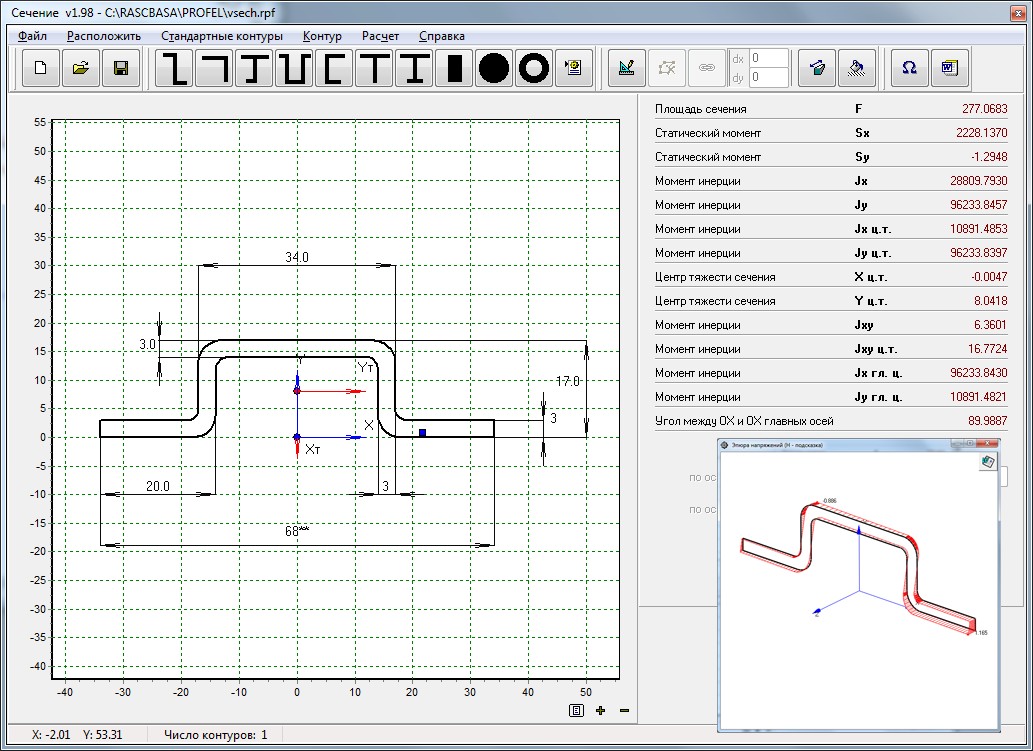Click the X ц.т. centroid value -0.0047
Screen dimensions: 1033x751
[x=989, y=277]
